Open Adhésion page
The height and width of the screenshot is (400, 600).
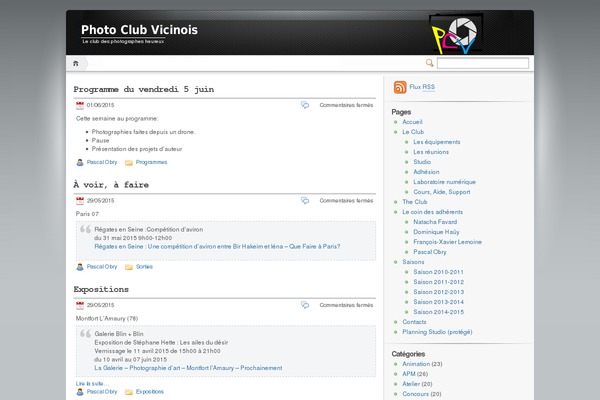pyautogui.click(x=426, y=172)
